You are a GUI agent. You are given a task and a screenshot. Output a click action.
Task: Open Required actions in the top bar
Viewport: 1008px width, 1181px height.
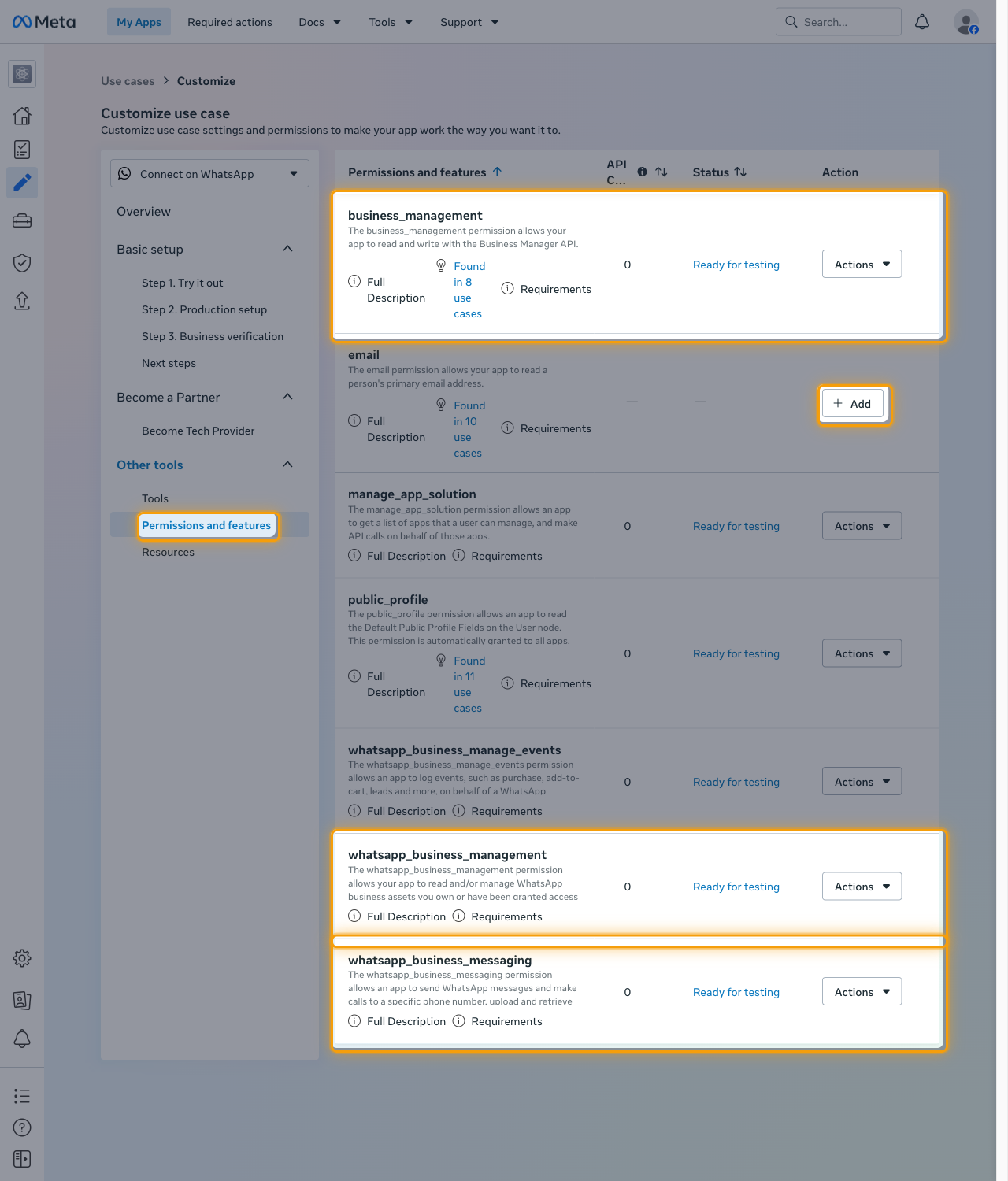tap(230, 22)
